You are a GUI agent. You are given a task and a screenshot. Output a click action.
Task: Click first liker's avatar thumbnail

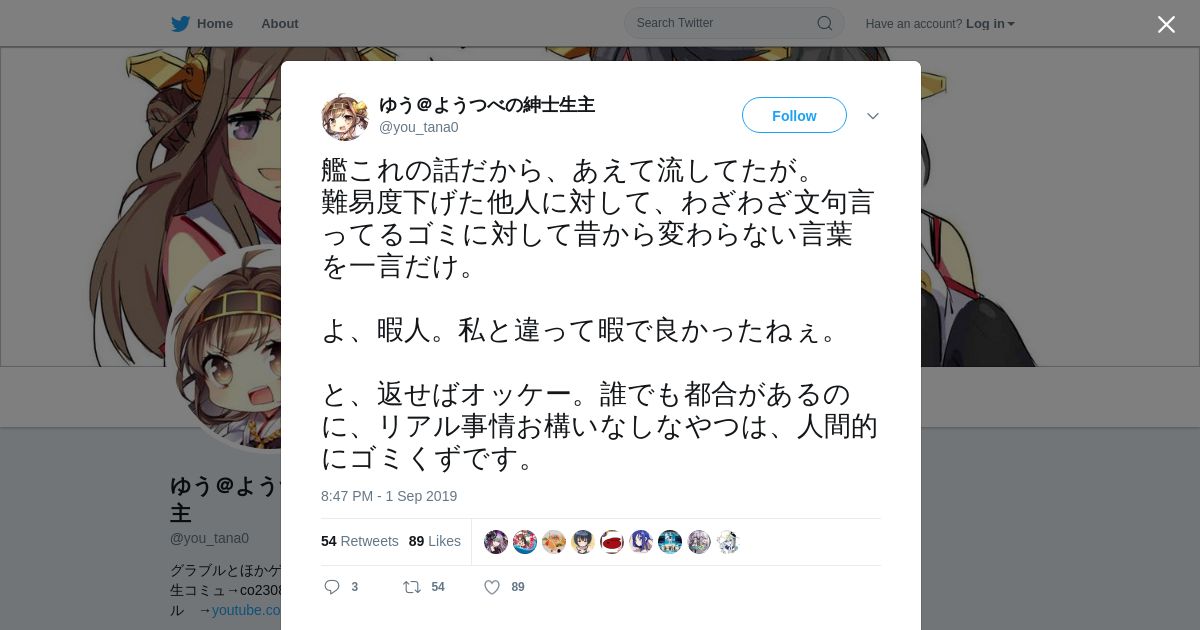click(496, 542)
